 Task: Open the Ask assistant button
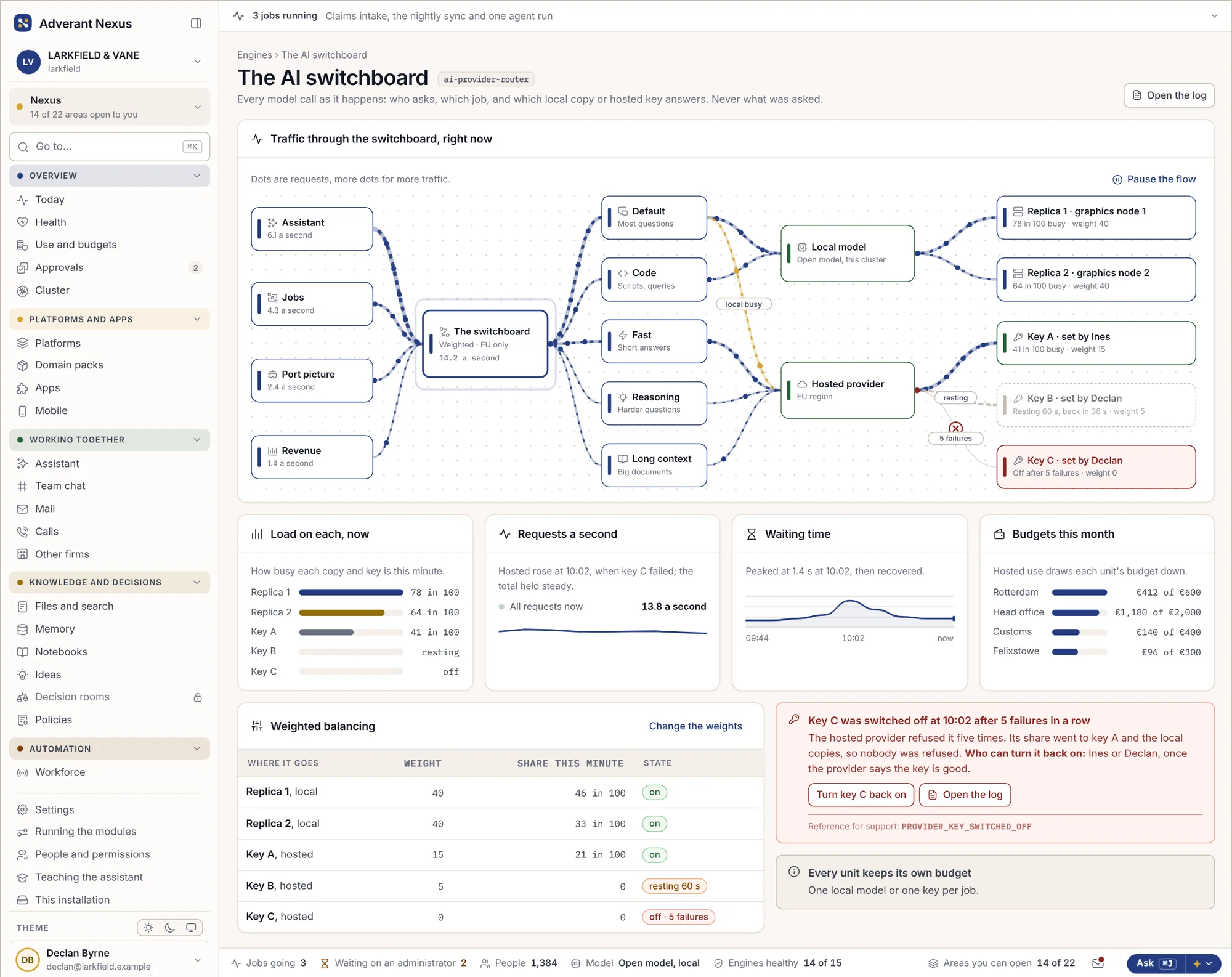(1156, 963)
